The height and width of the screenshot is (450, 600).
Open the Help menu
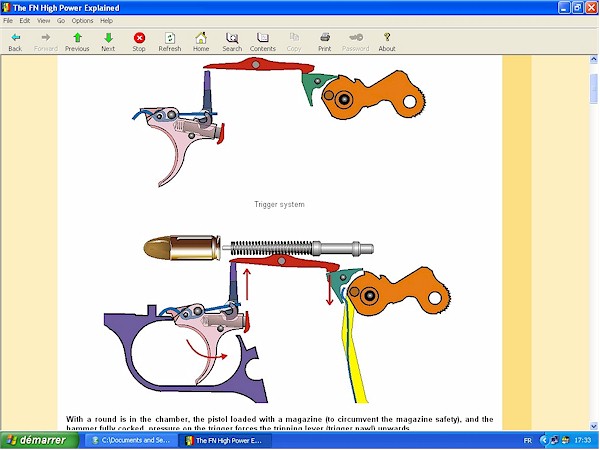point(106,21)
